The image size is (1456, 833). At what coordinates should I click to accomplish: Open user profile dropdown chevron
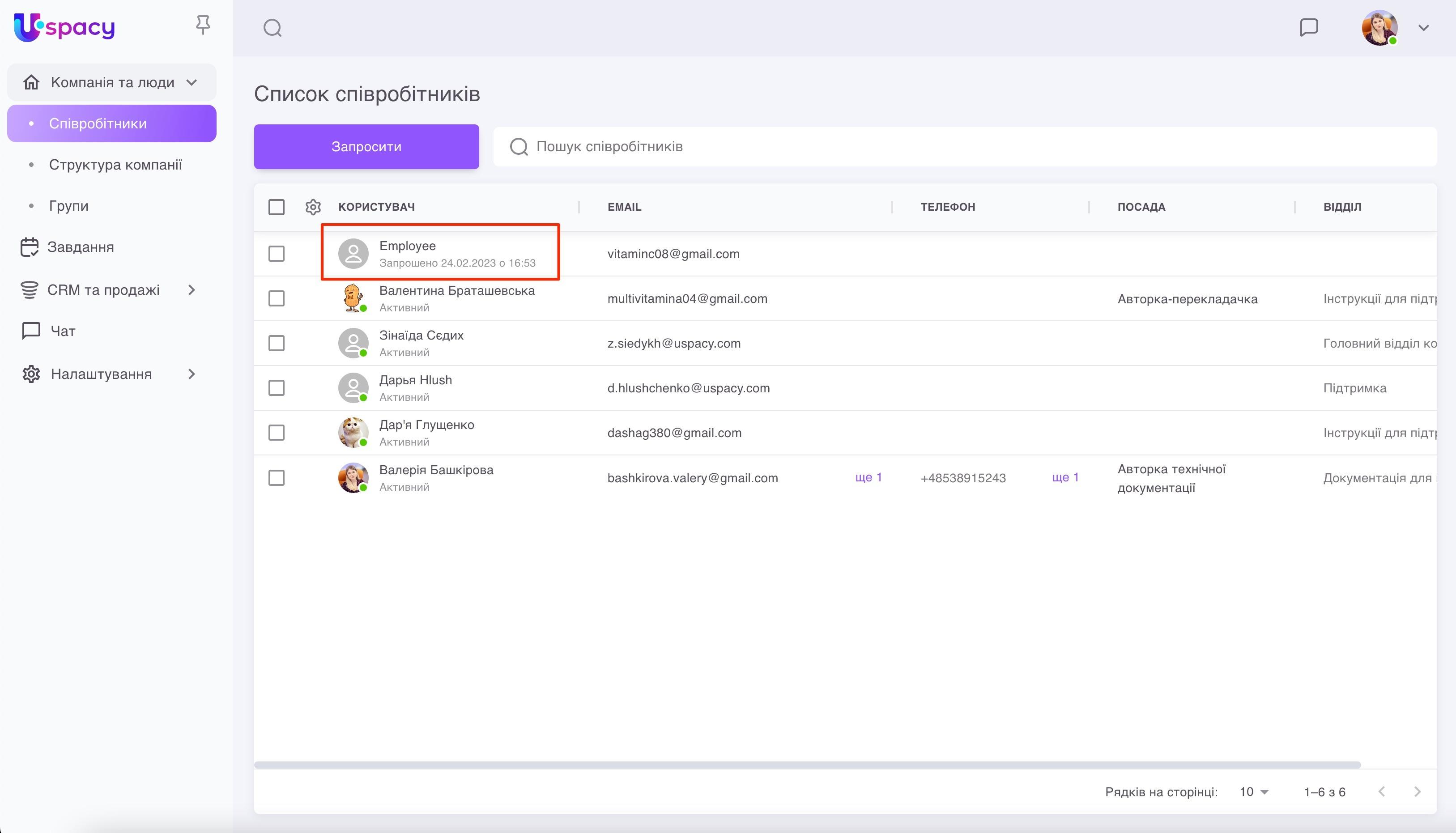pos(1423,27)
